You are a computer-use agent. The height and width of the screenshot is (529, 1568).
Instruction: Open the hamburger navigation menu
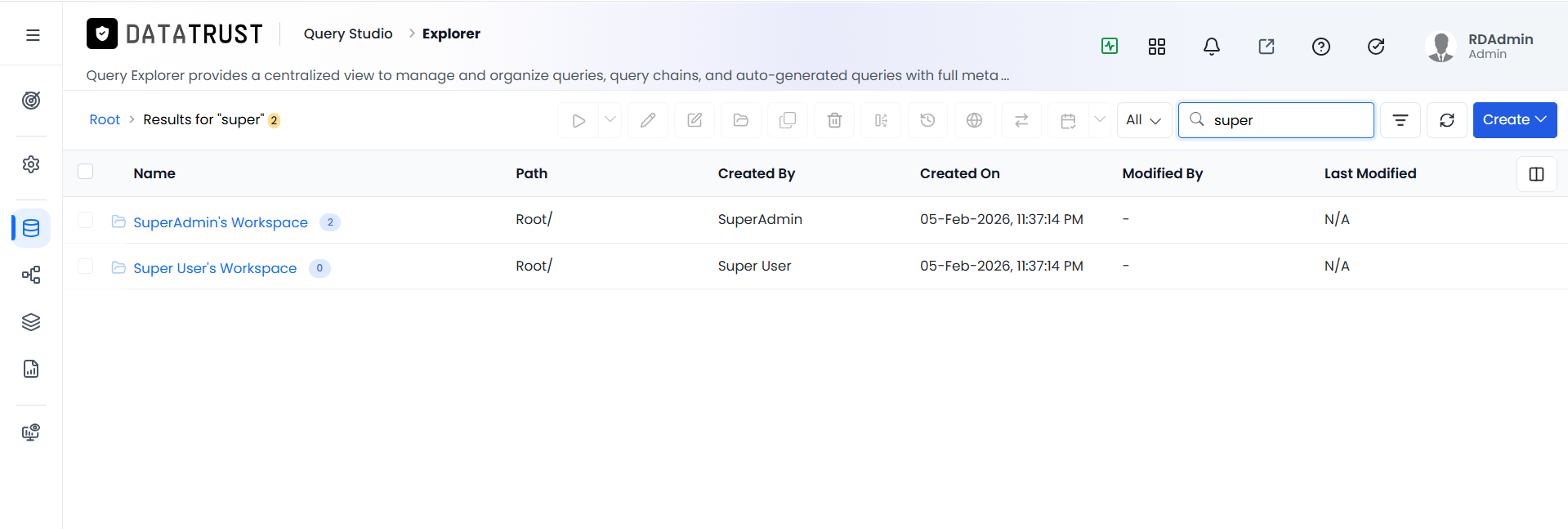pos(33,35)
